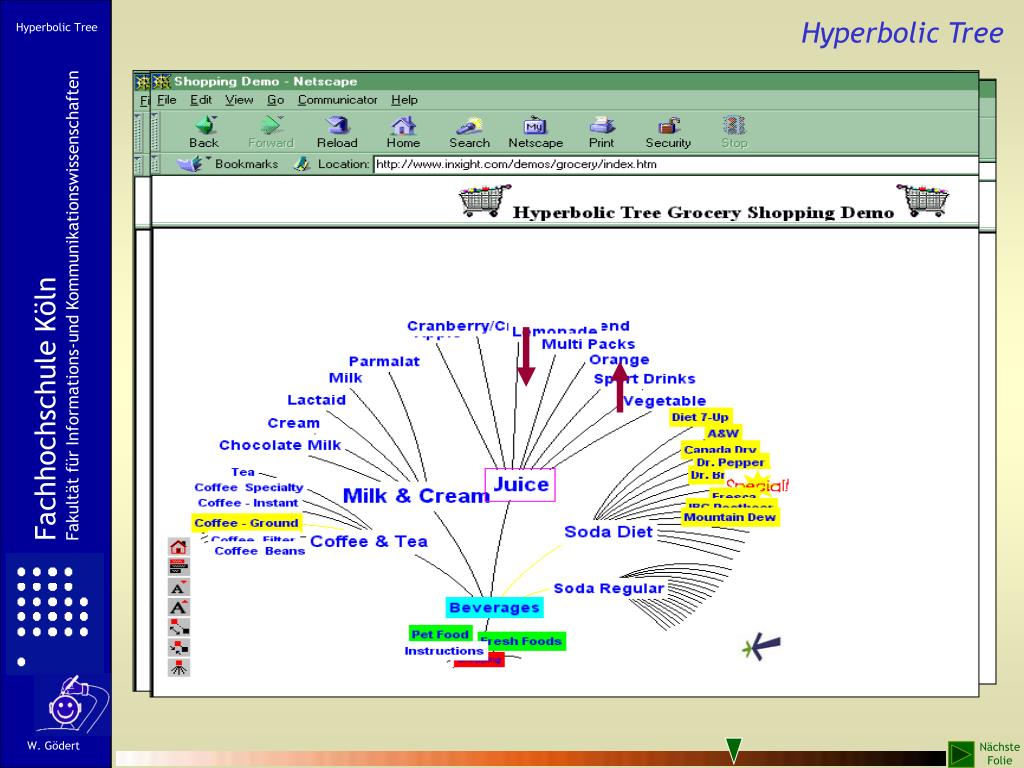Open the Bookmarks icon
Viewport: 1024px width, 768px height.
tap(191, 164)
